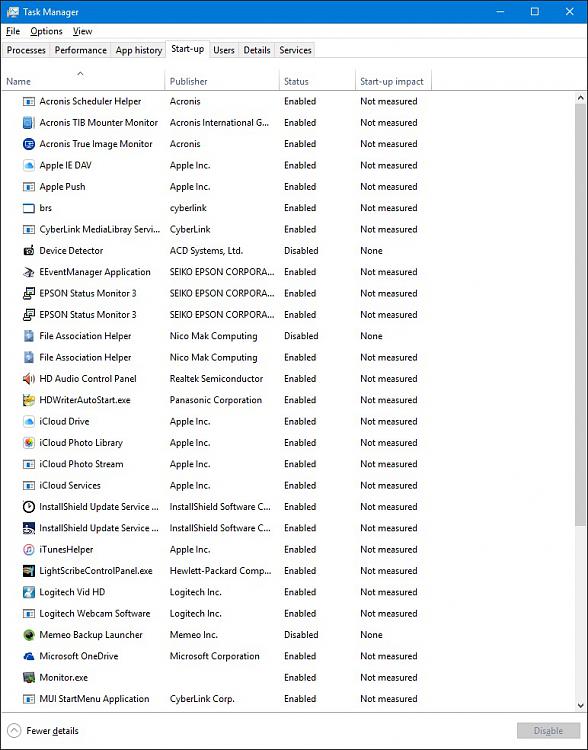This screenshot has width=588, height=750.
Task: Click the Apple Push entry icon
Action: tap(29, 187)
